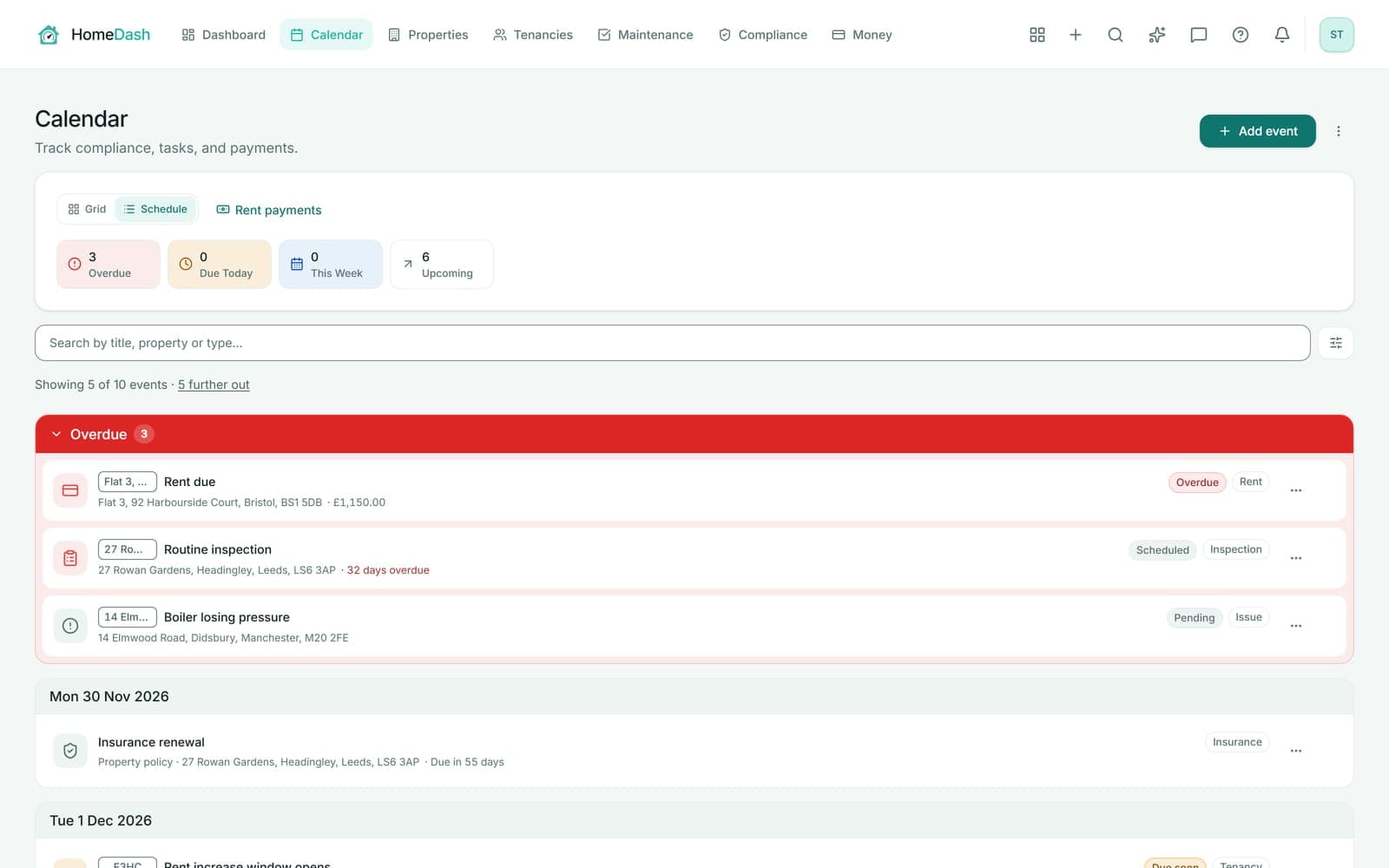Open the AI sparkle assistant icon

coord(1156,35)
